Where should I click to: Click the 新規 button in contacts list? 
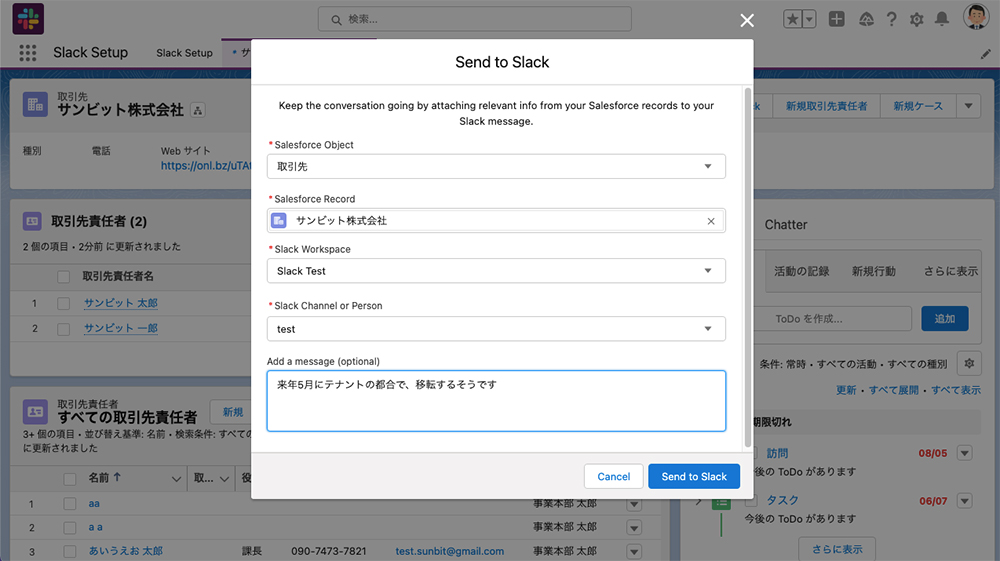click(x=232, y=412)
